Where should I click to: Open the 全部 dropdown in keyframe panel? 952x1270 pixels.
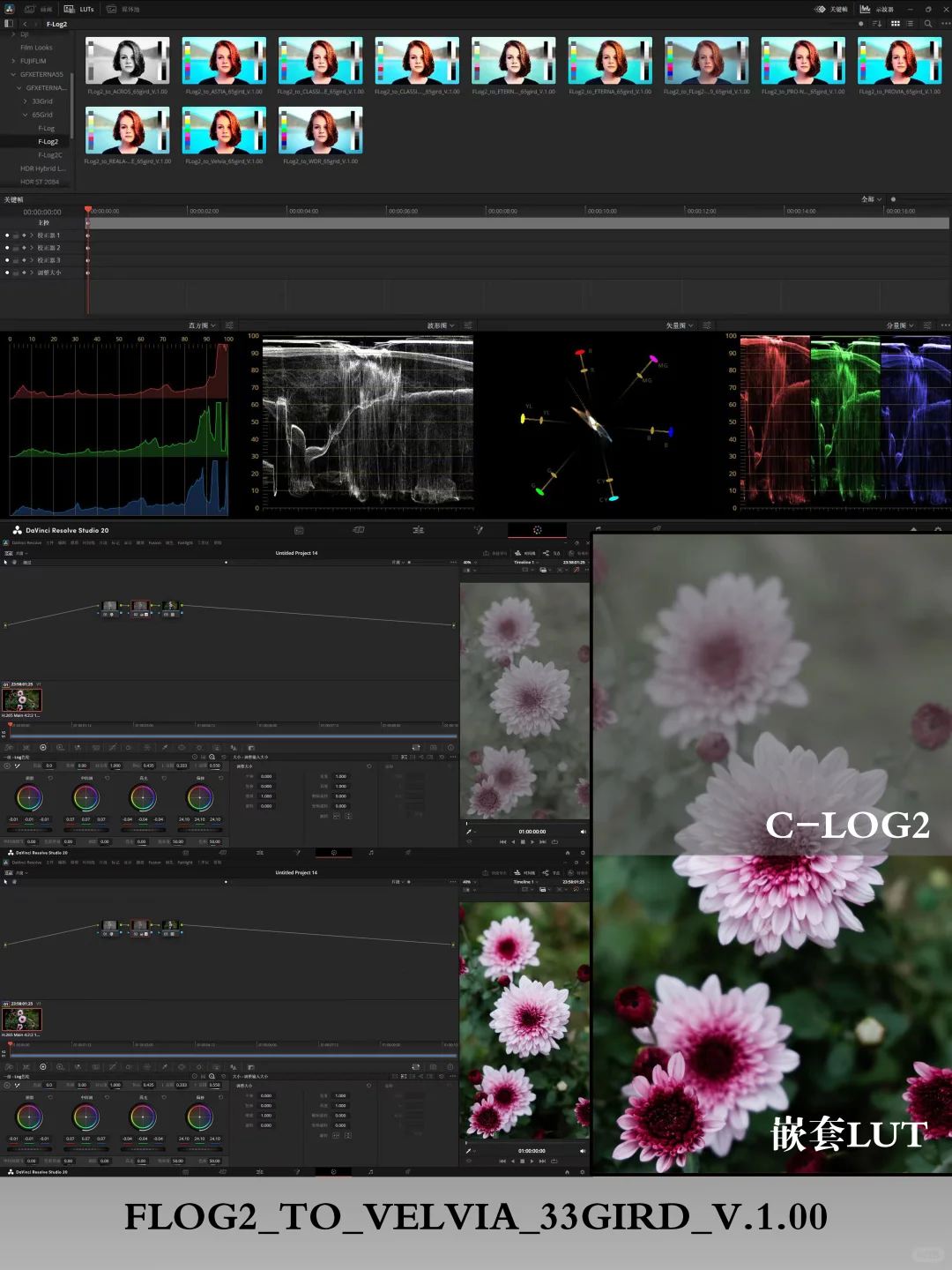coord(871,199)
